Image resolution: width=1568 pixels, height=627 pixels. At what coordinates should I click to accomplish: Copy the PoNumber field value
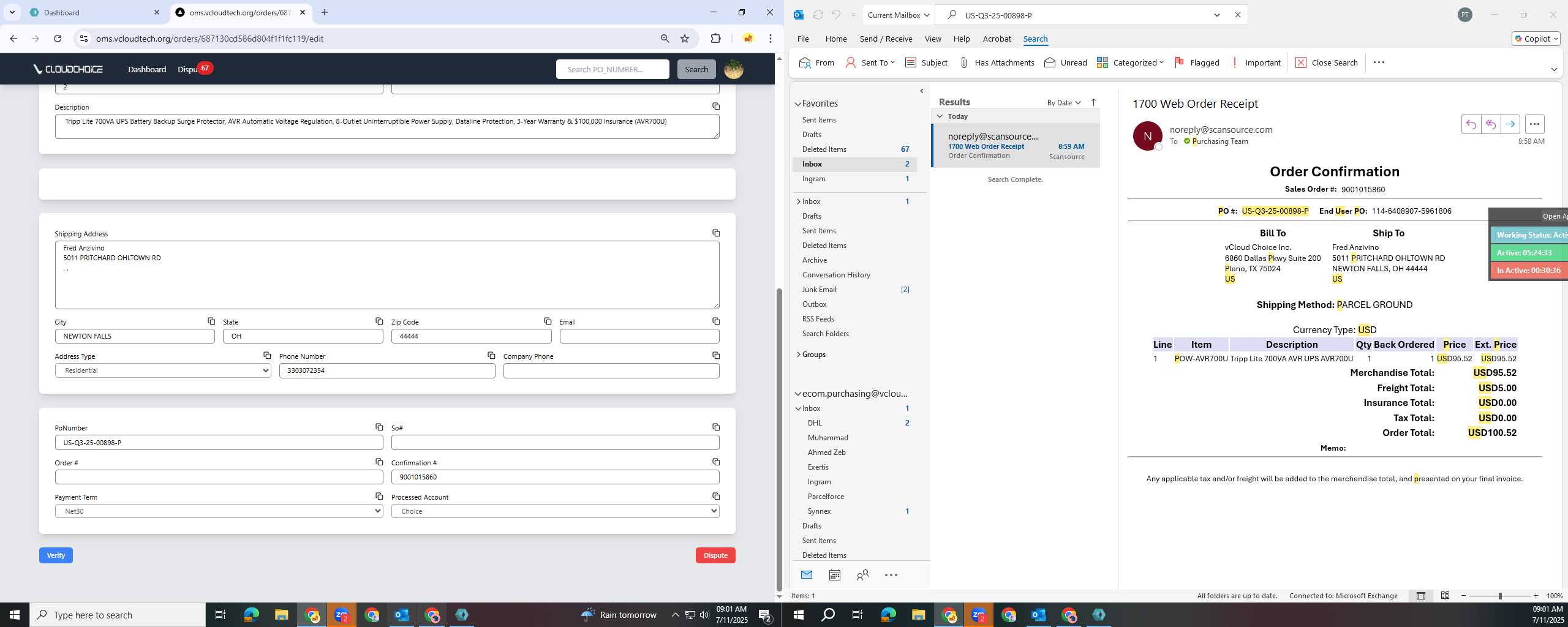tap(379, 427)
